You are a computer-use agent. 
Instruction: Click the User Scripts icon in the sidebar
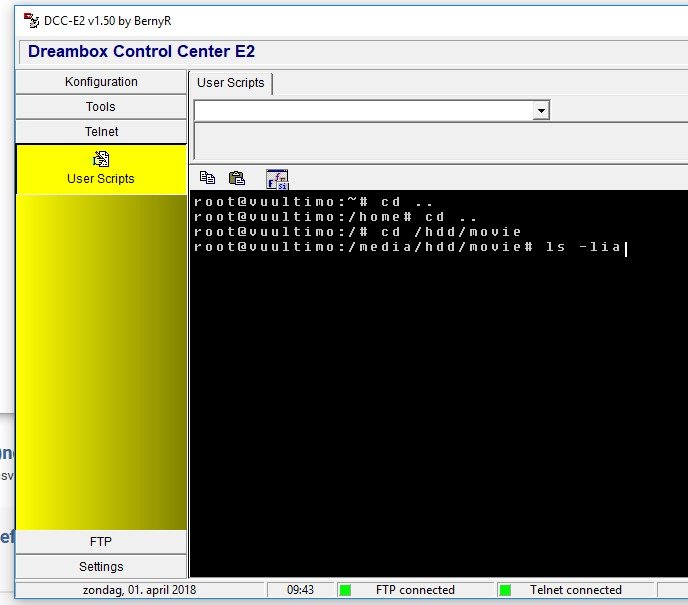[101, 159]
